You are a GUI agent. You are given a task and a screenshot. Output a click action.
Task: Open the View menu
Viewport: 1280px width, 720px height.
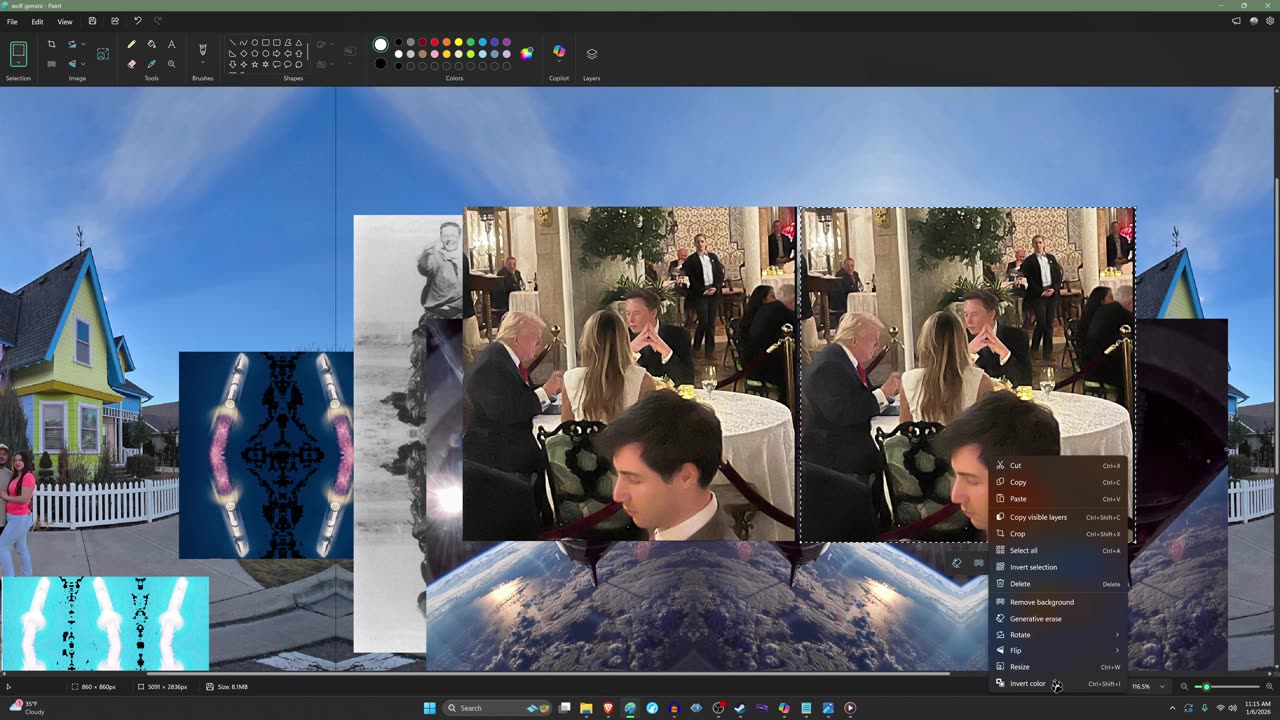point(64,21)
